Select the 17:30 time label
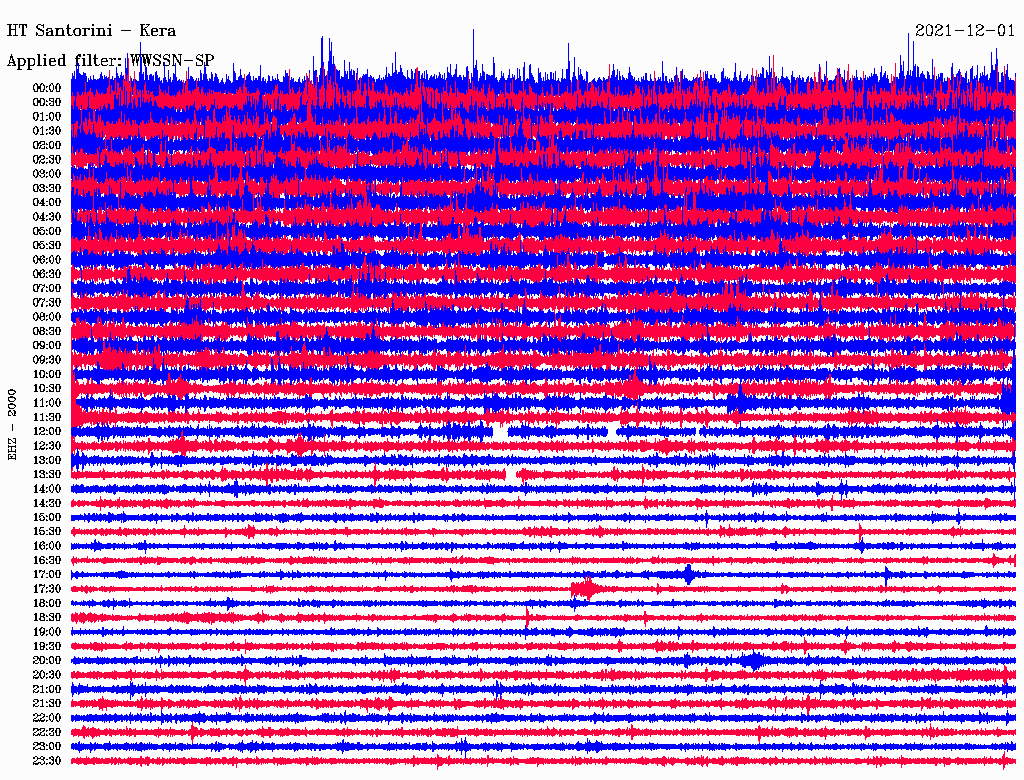The width and height of the screenshot is (1024, 780). pos(47,589)
